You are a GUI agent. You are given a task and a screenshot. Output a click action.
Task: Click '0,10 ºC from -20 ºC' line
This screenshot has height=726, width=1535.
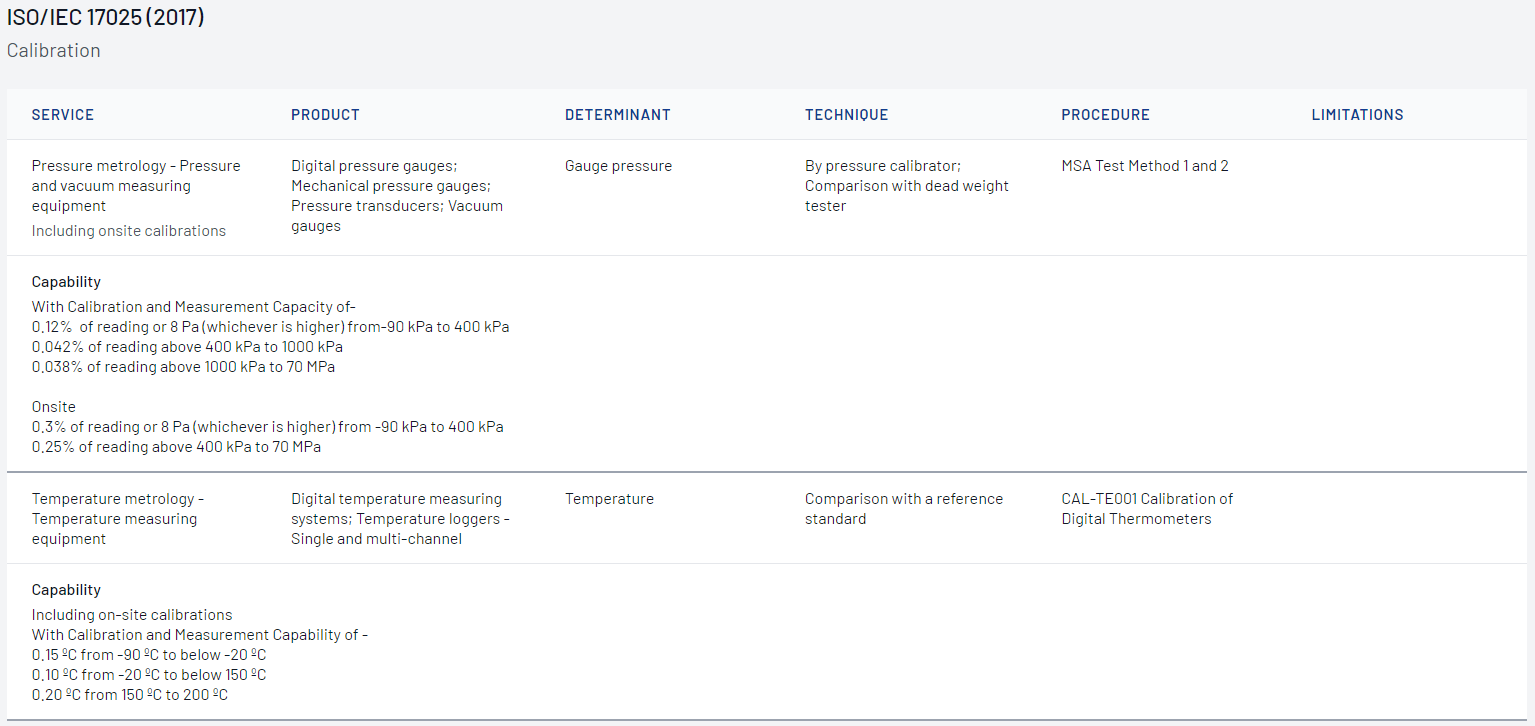tap(149, 675)
